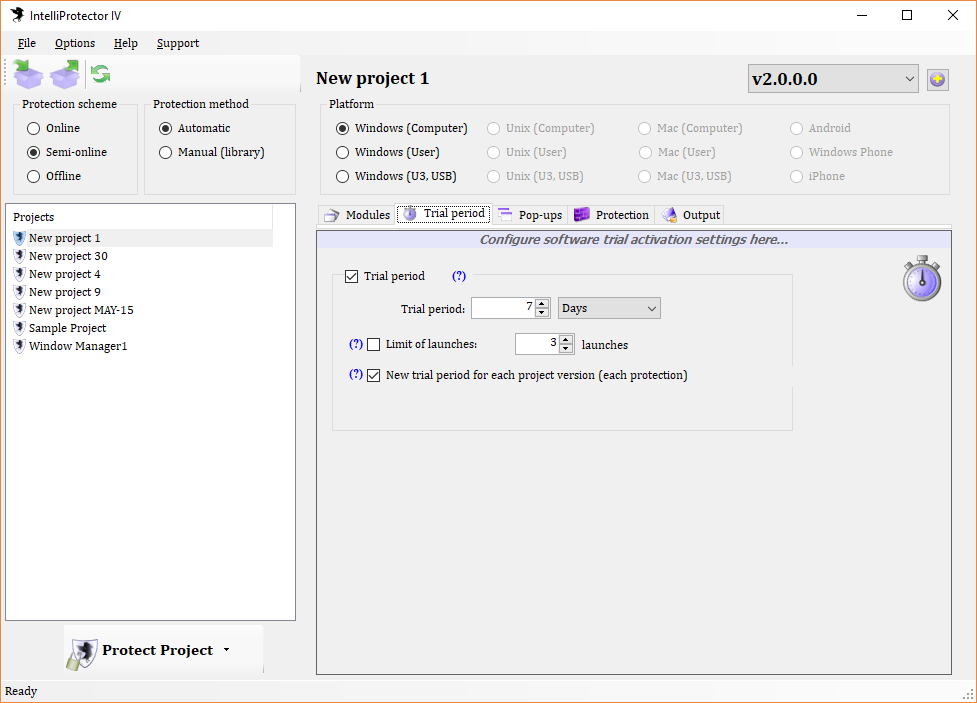977x703 pixels.
Task: Switch to the Pop-ups tab
Action: (x=530, y=214)
